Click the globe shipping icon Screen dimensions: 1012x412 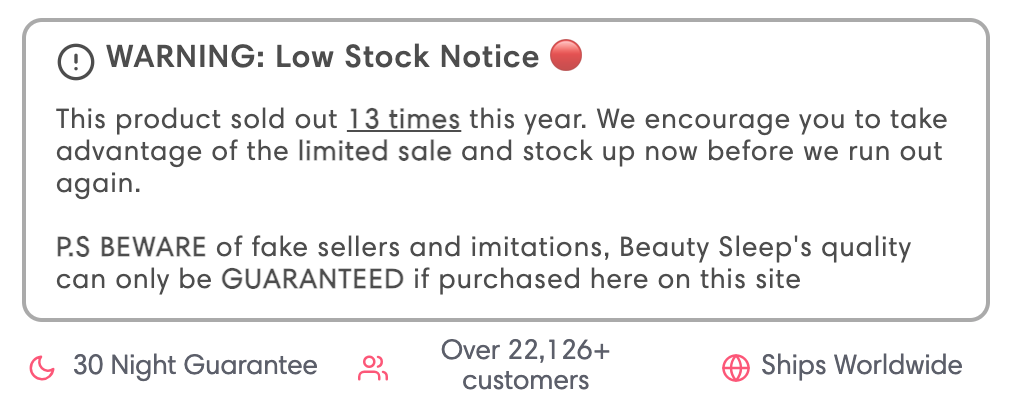tap(735, 368)
